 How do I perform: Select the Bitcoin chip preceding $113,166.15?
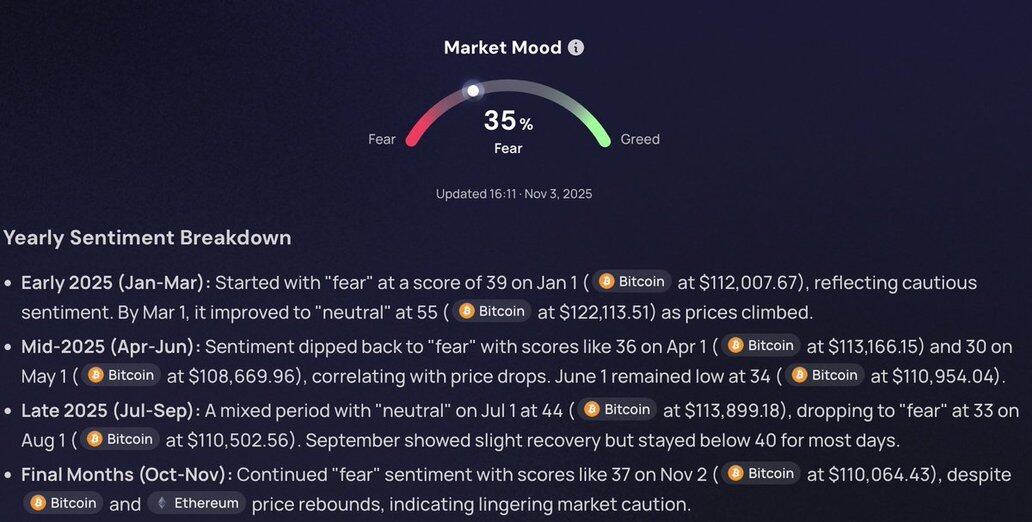tap(761, 345)
